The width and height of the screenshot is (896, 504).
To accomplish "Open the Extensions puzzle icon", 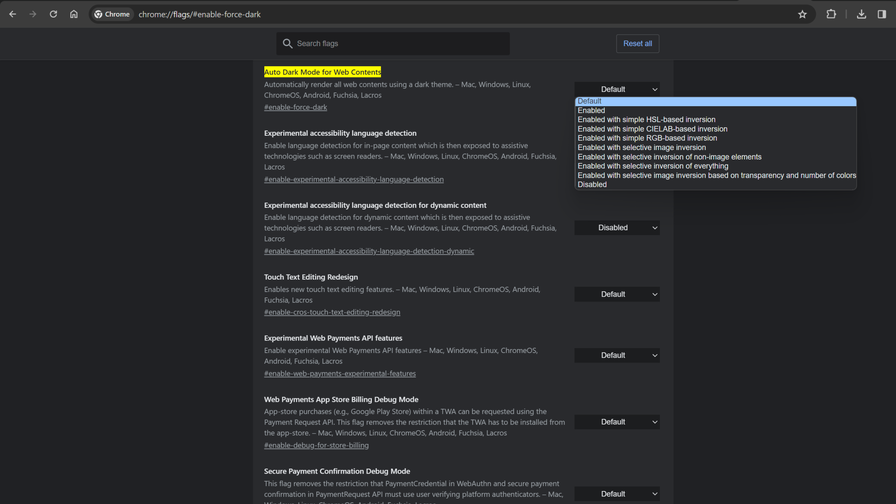I will 831,14.
